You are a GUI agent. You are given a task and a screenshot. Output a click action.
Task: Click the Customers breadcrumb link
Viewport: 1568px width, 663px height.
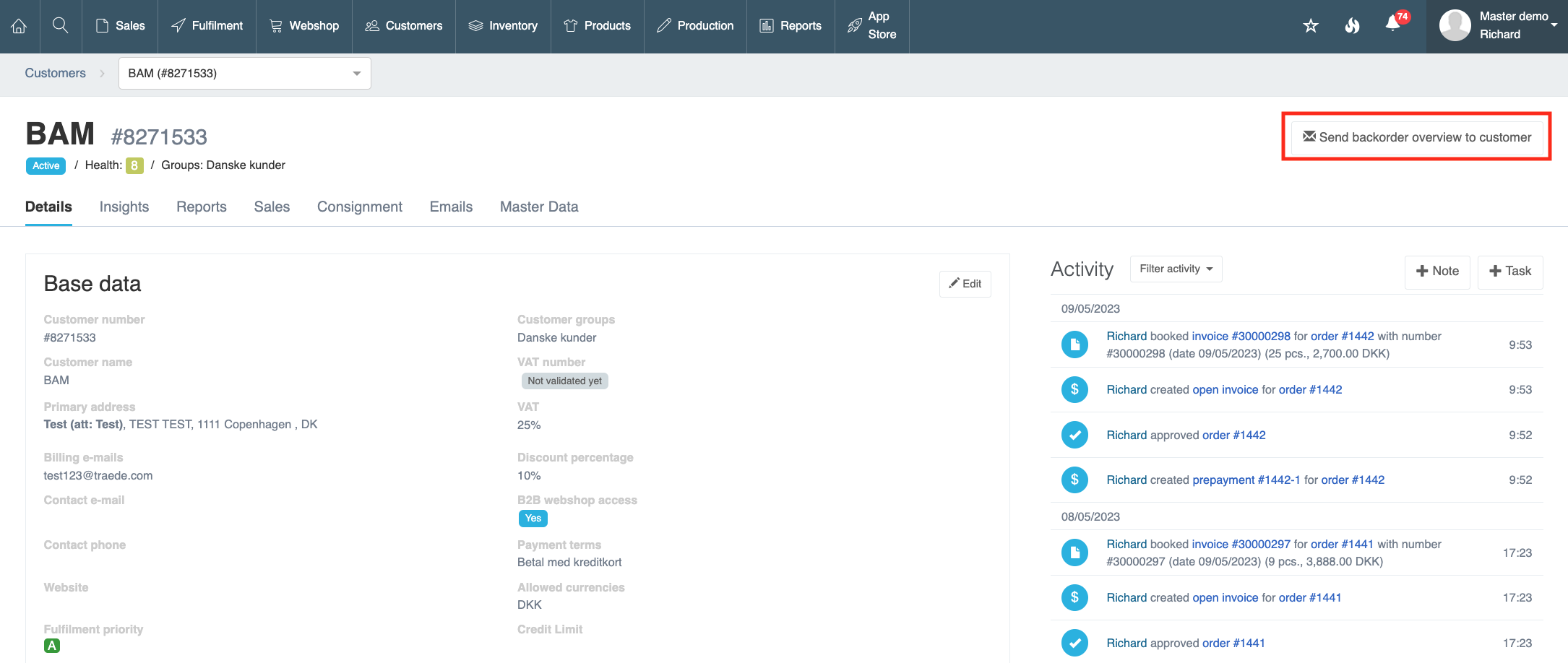(x=56, y=73)
